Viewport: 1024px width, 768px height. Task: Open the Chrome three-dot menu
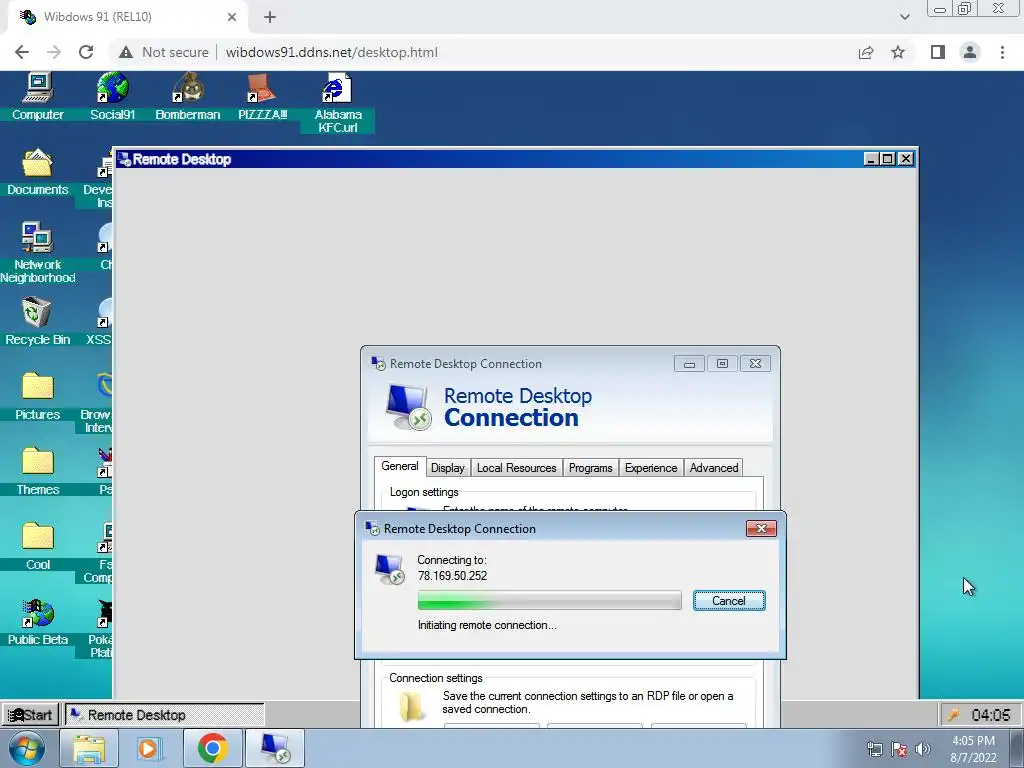point(1002,52)
